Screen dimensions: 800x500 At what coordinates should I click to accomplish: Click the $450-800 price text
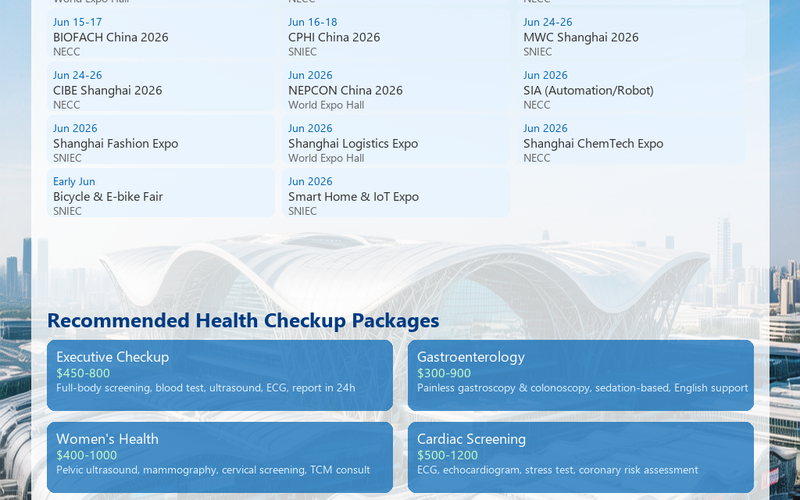tap(83, 373)
